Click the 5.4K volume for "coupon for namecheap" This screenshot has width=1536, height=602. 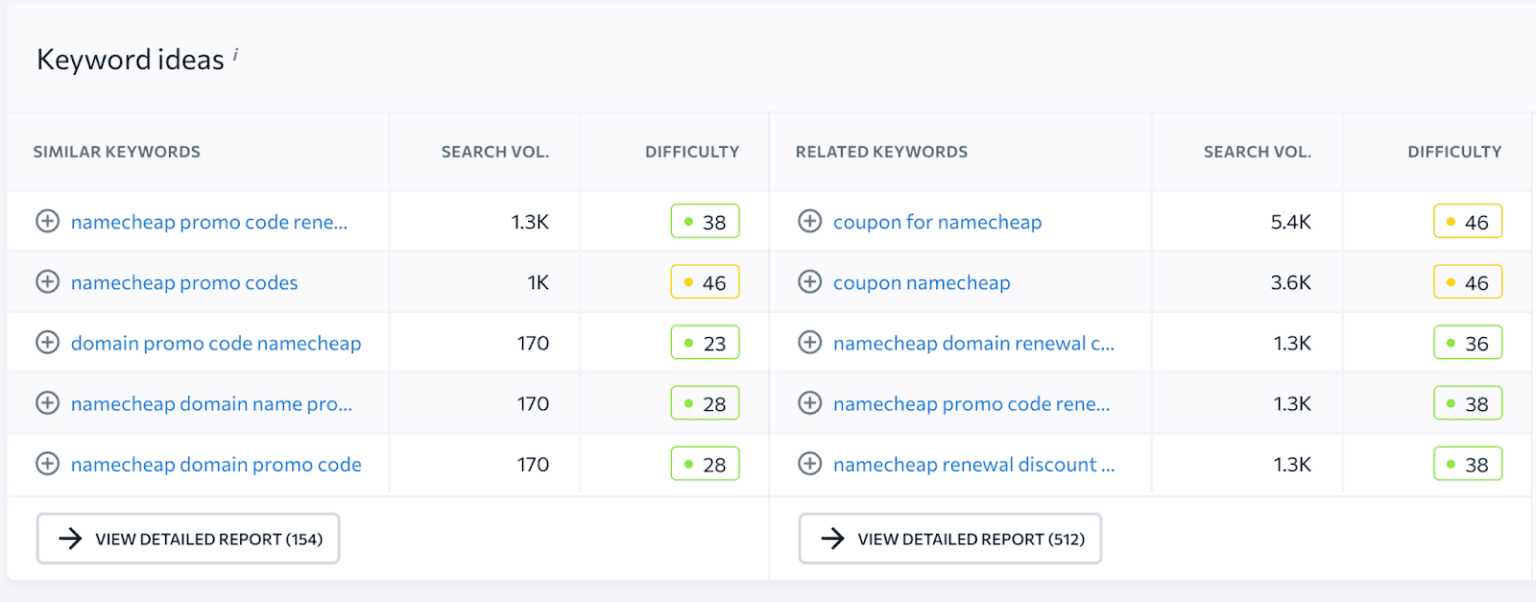[1291, 222]
